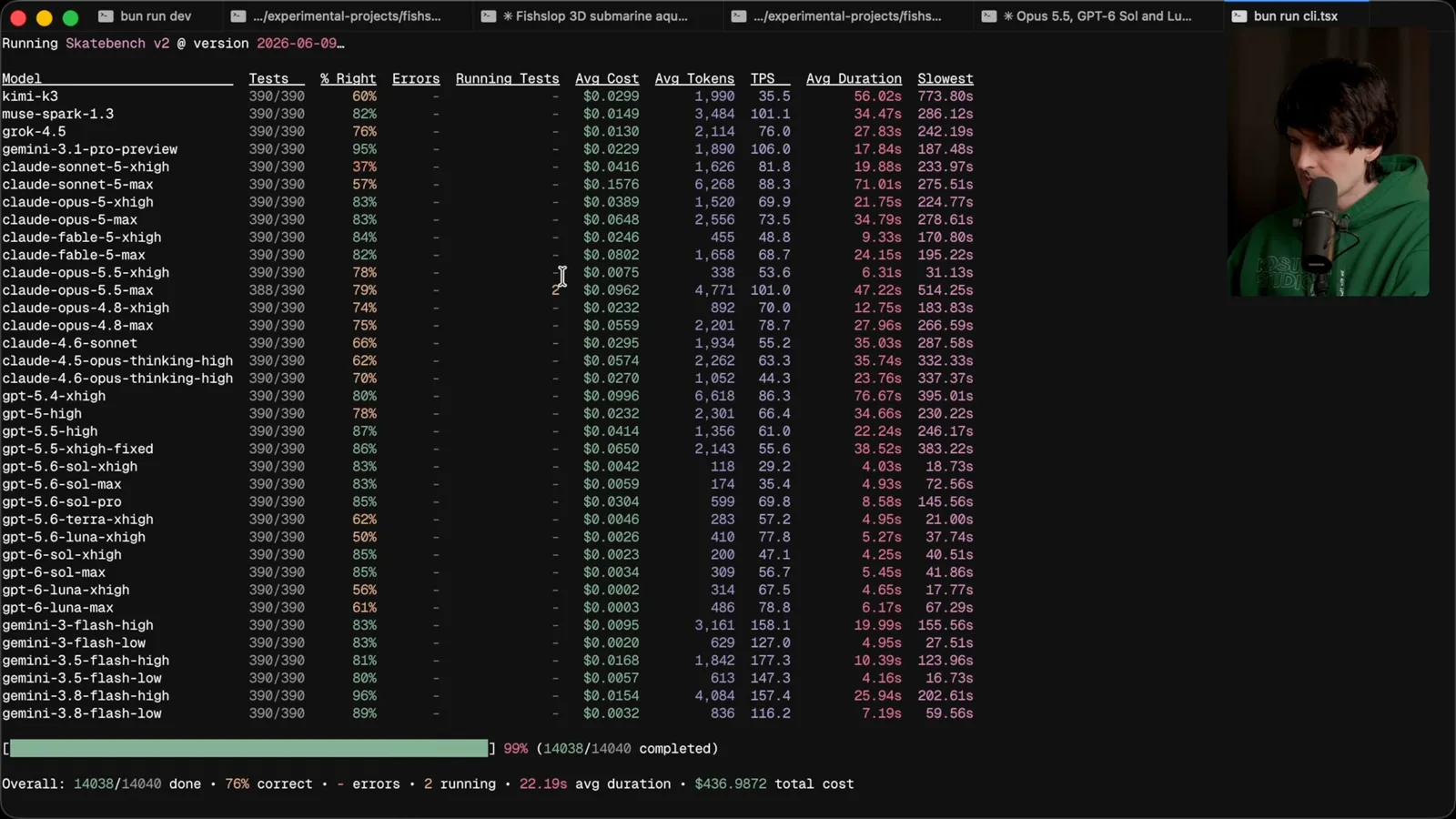Click the 'Avg Cost' column header

pos(607,79)
